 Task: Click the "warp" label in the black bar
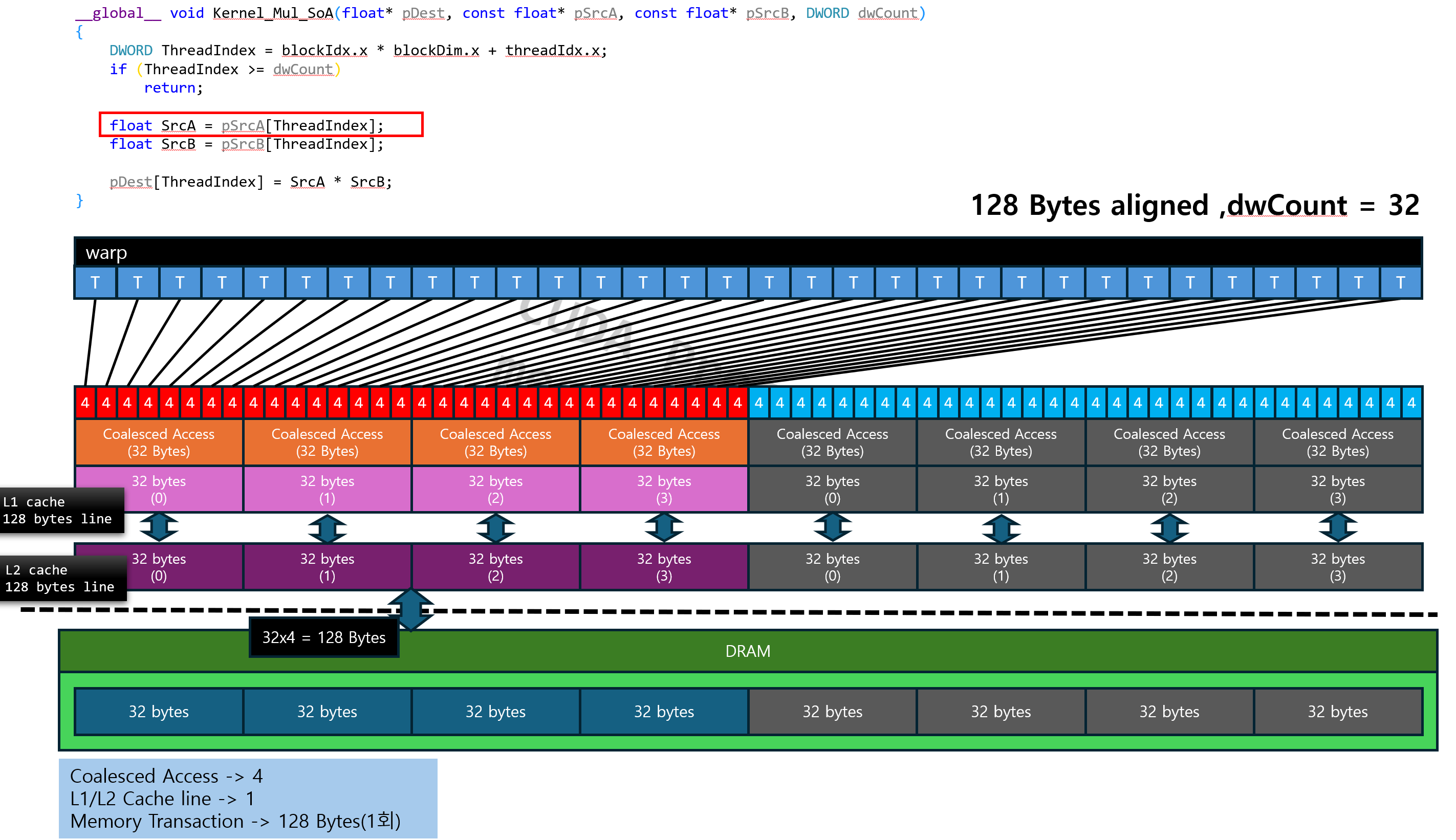pyautogui.click(x=106, y=253)
